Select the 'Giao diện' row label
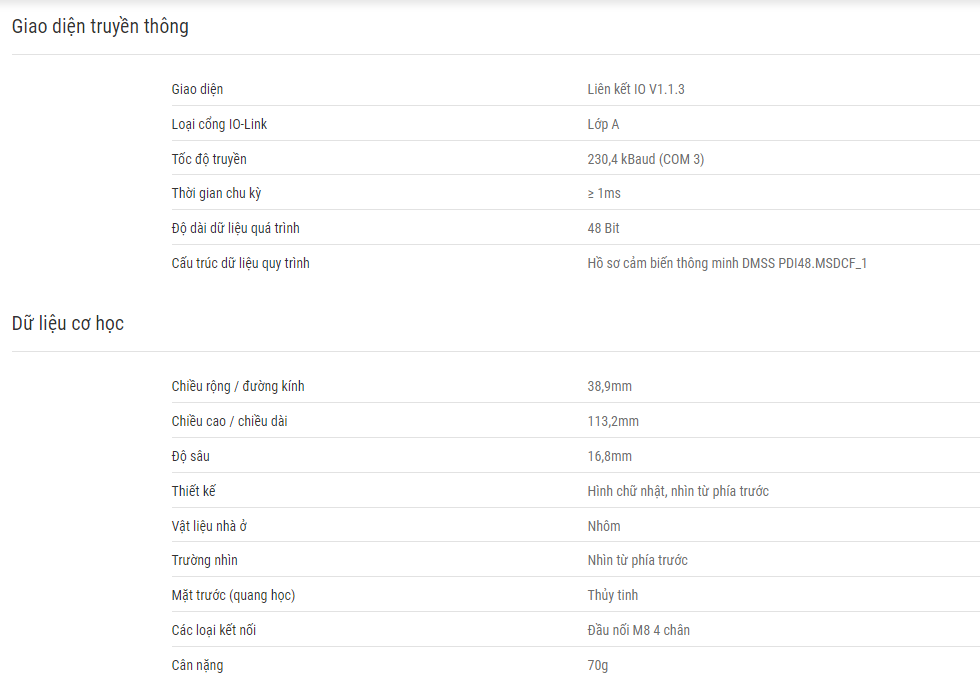 [197, 89]
